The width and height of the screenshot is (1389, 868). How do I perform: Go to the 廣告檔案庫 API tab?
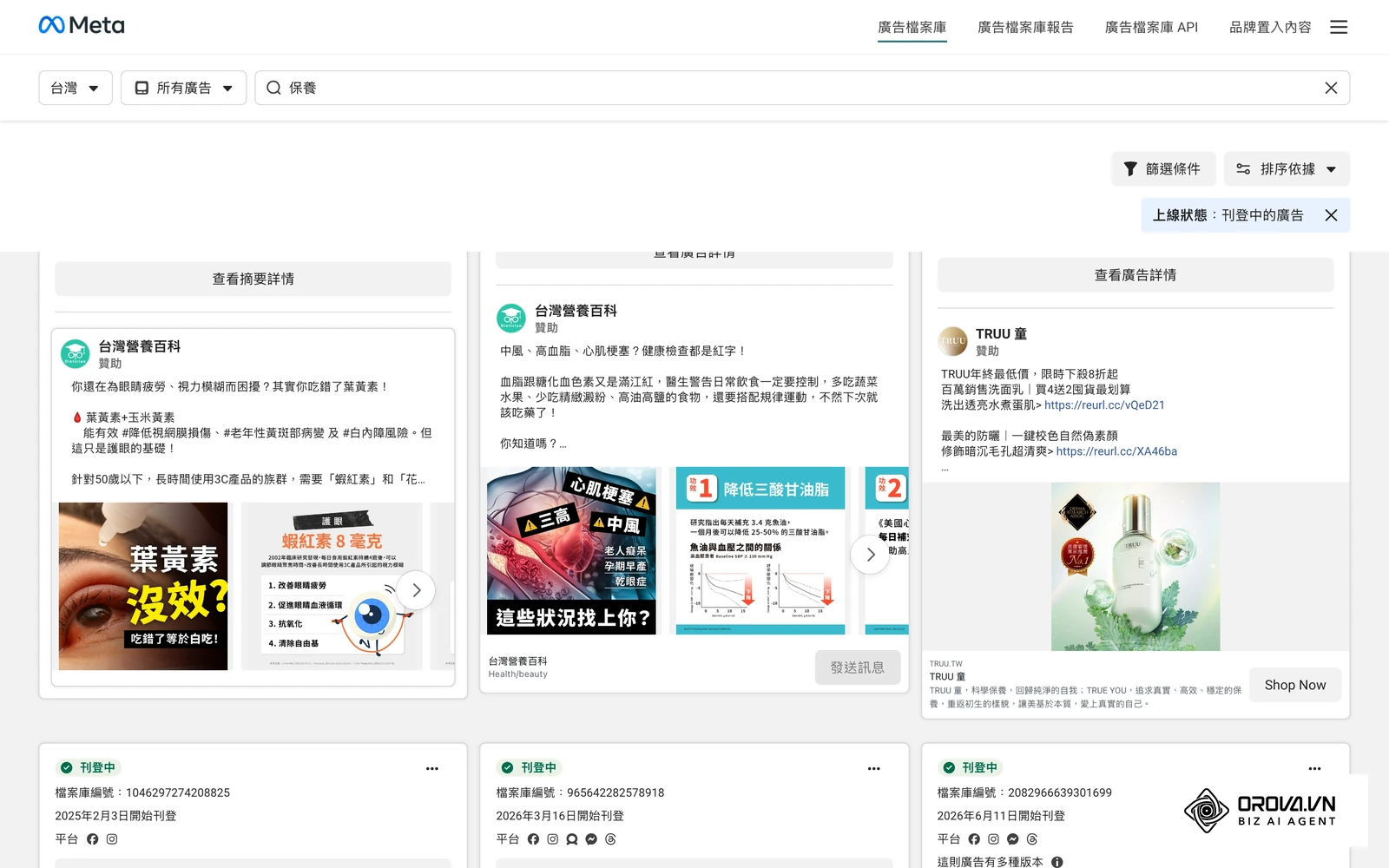1151,27
